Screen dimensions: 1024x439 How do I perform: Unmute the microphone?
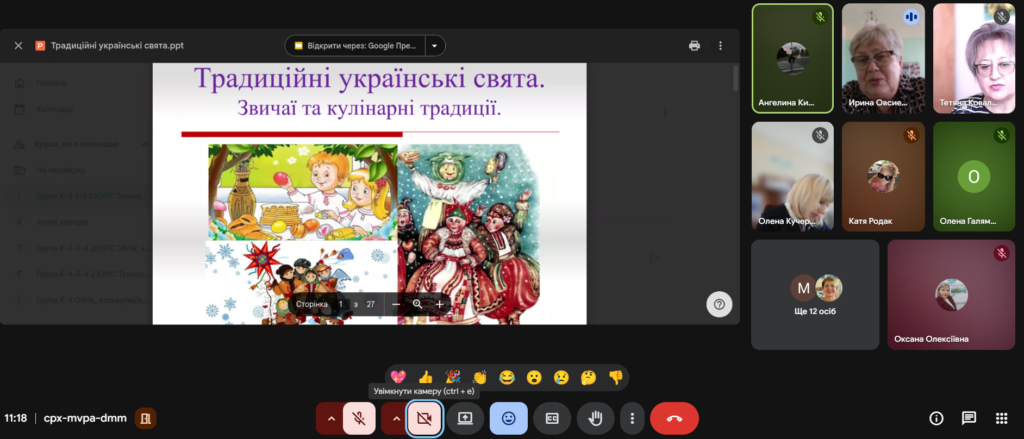[x=359, y=418]
